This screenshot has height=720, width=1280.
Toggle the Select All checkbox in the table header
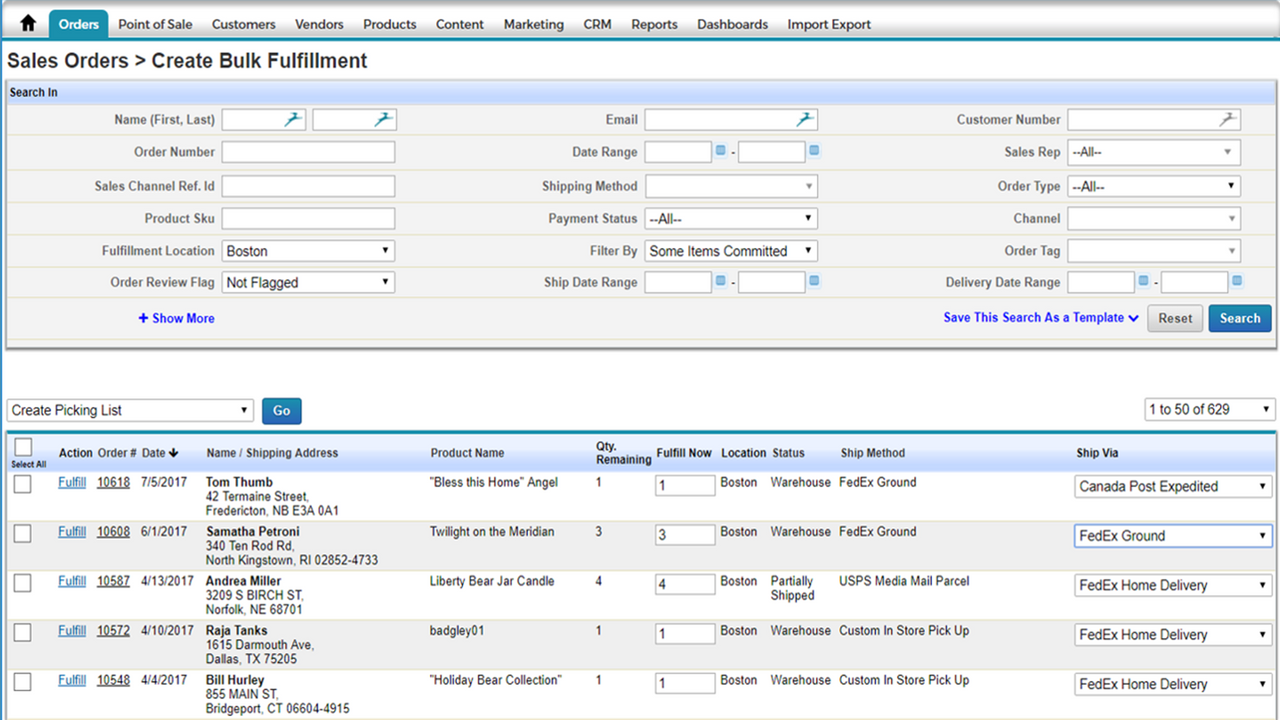(x=22, y=448)
